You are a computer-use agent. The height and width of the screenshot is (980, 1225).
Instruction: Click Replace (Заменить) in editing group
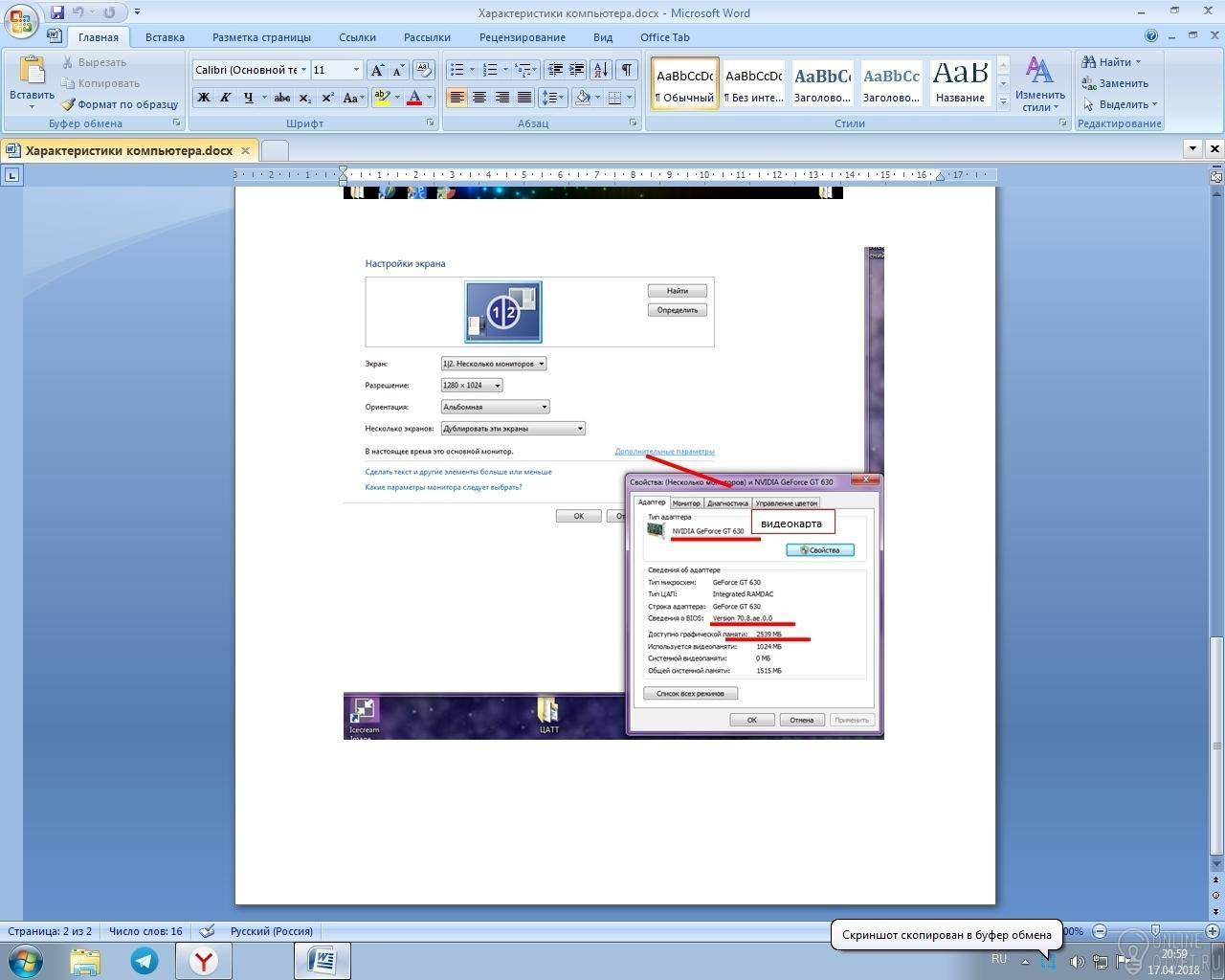tap(1115, 83)
